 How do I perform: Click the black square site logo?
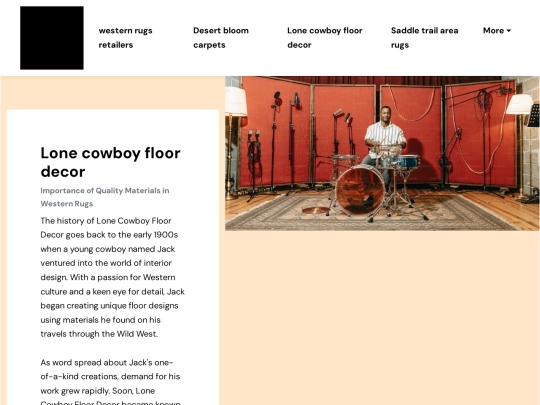pos(52,38)
